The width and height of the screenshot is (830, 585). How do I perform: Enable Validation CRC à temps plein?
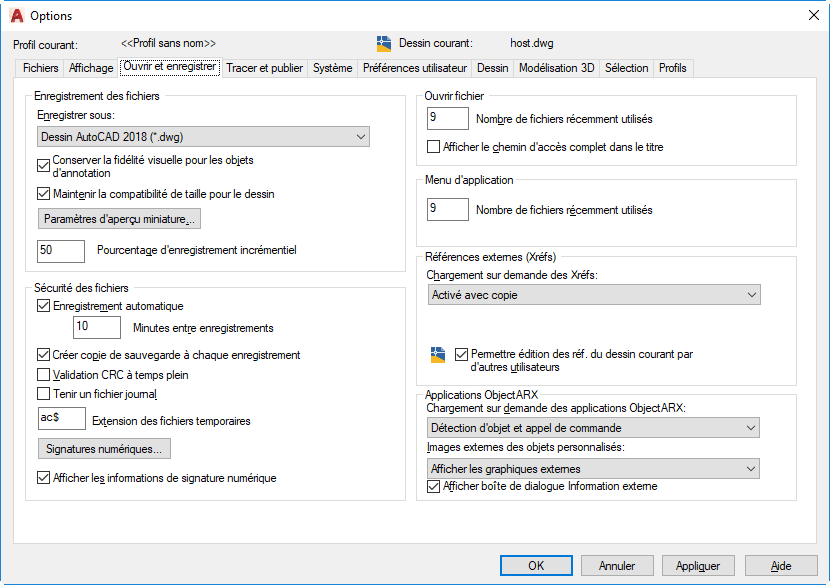[43, 375]
